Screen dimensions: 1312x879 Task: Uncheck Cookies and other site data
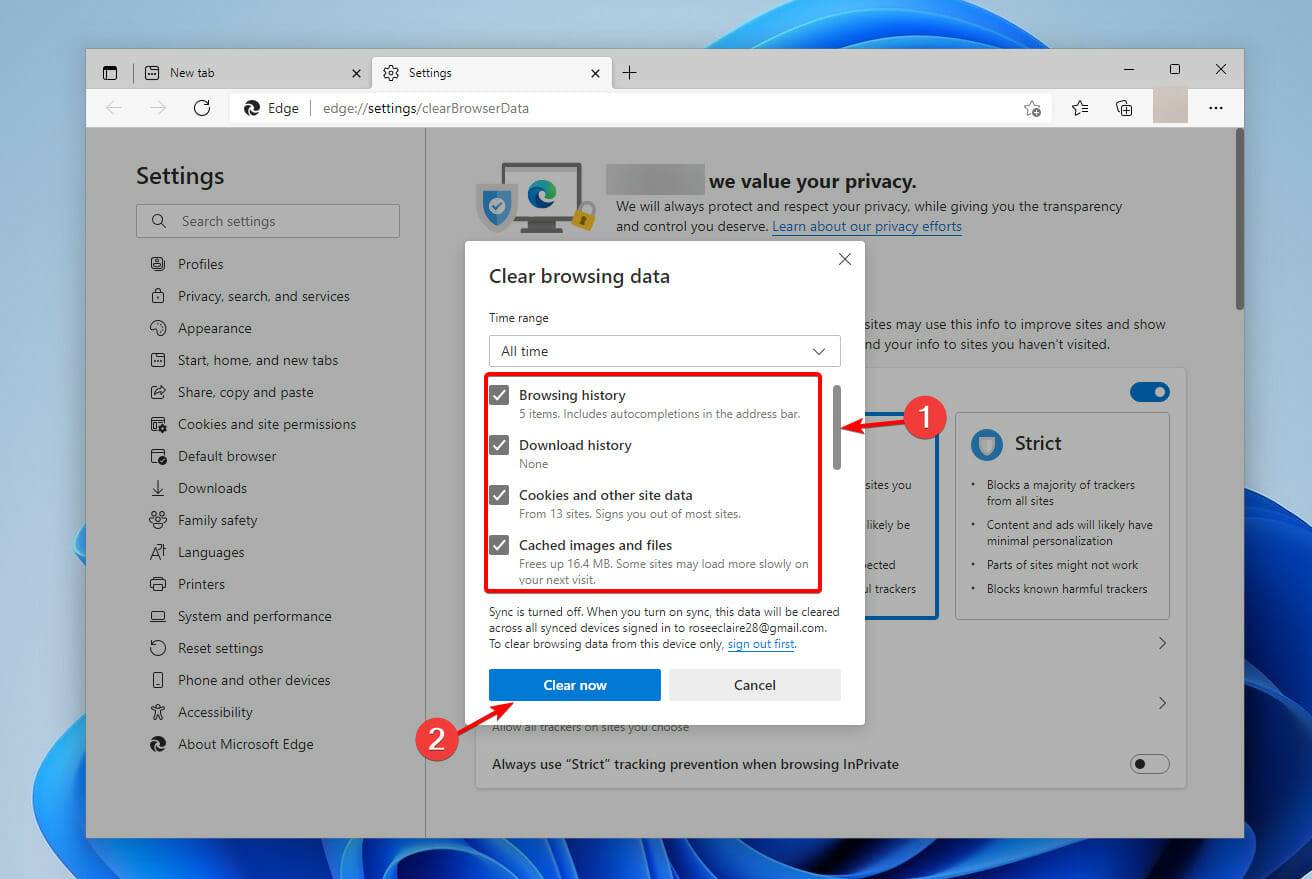pyautogui.click(x=499, y=495)
